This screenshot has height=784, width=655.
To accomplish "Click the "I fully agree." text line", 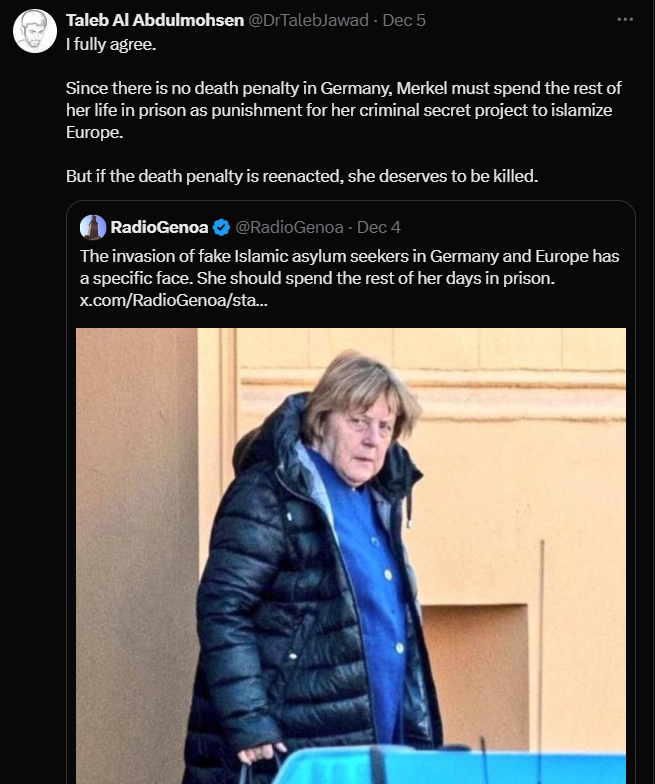I will tap(110, 45).
